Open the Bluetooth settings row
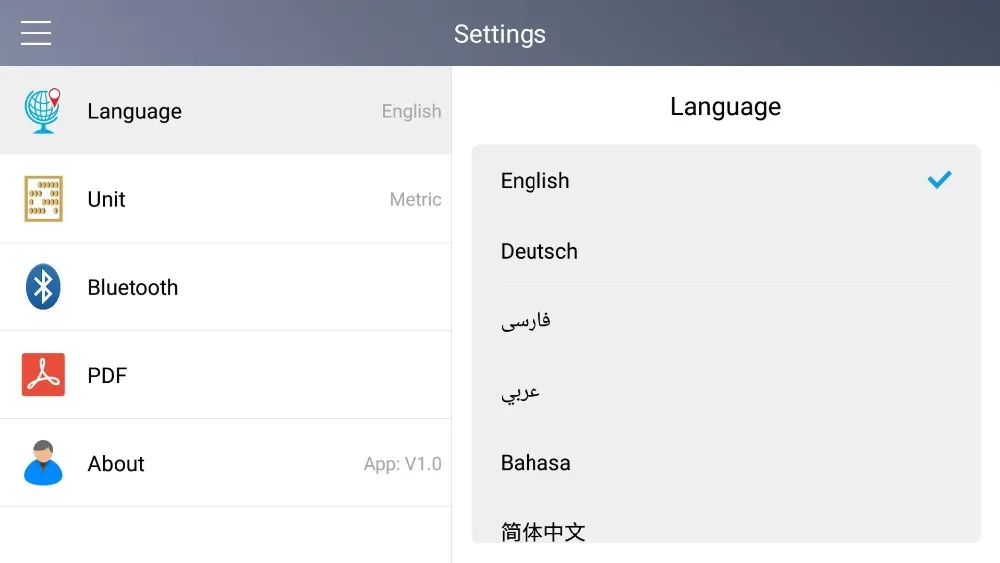This screenshot has height=563, width=1000. (x=225, y=287)
